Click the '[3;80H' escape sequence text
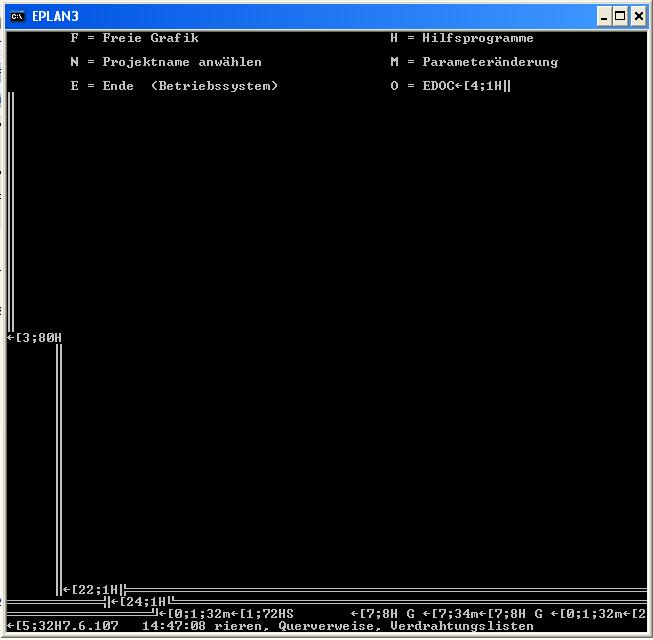The image size is (653, 640). tap(38, 337)
